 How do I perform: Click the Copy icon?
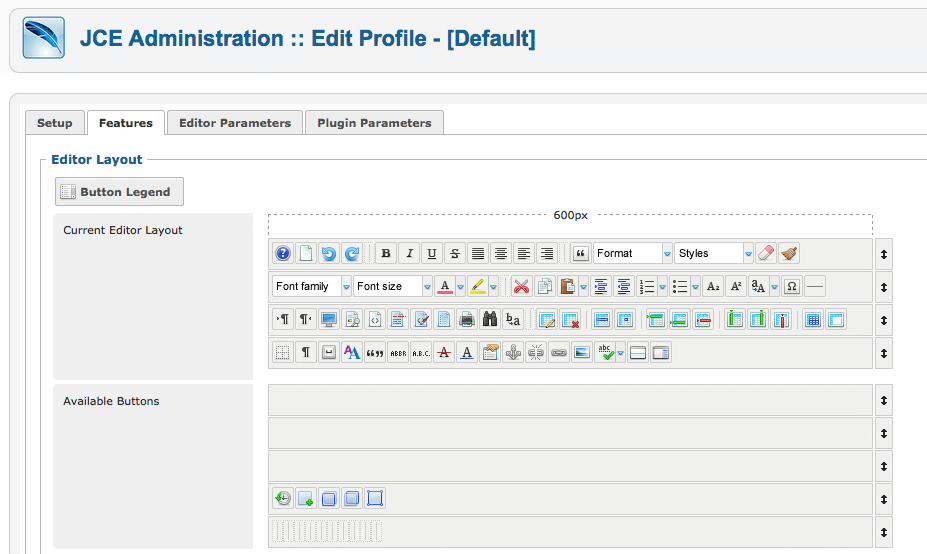coord(544,287)
